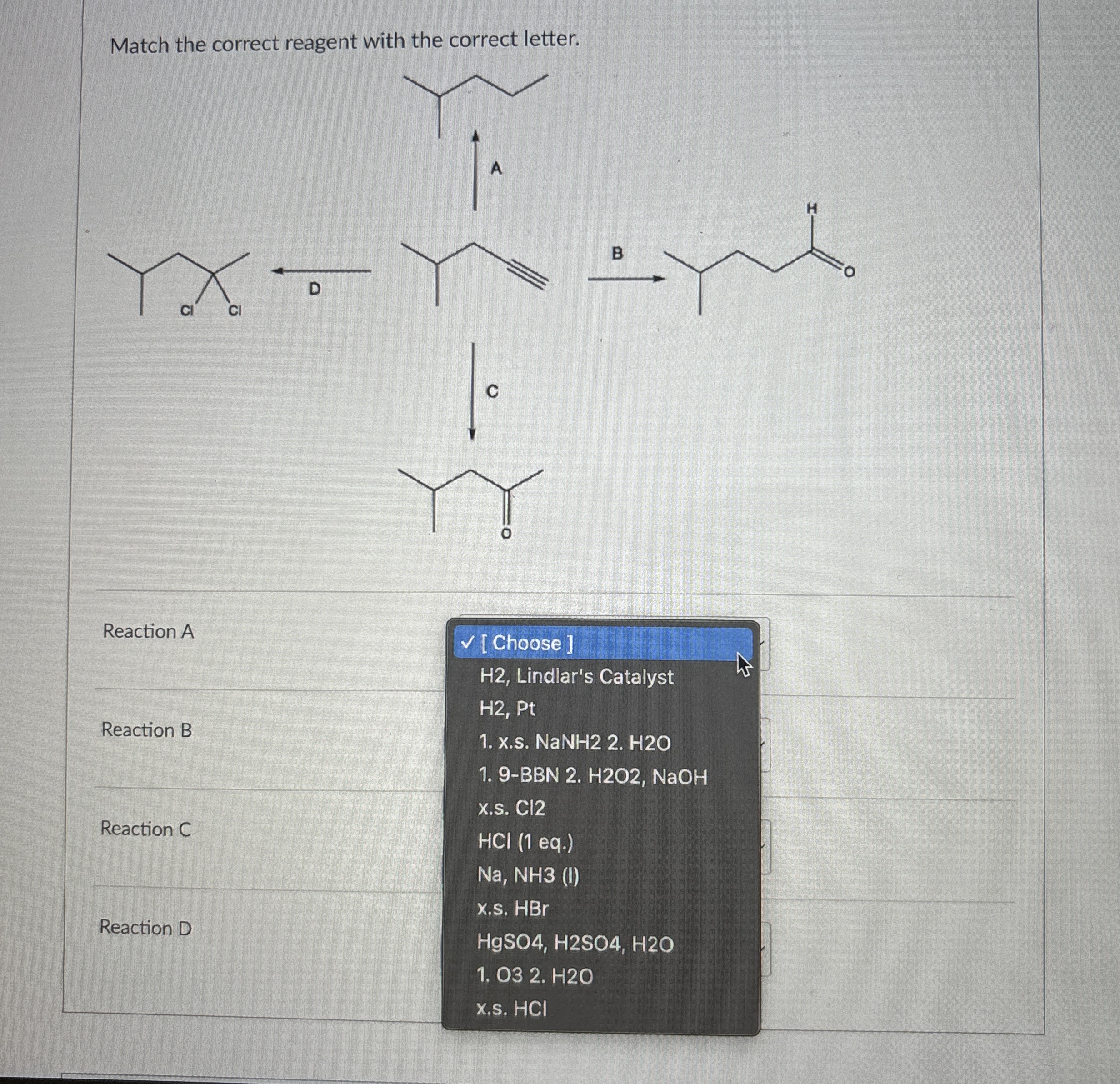Click the alkane product structure above arrow A

[x=476, y=106]
